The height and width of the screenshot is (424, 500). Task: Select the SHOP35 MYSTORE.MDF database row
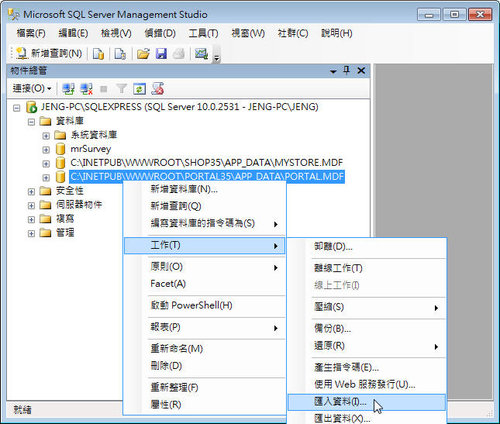(206, 163)
